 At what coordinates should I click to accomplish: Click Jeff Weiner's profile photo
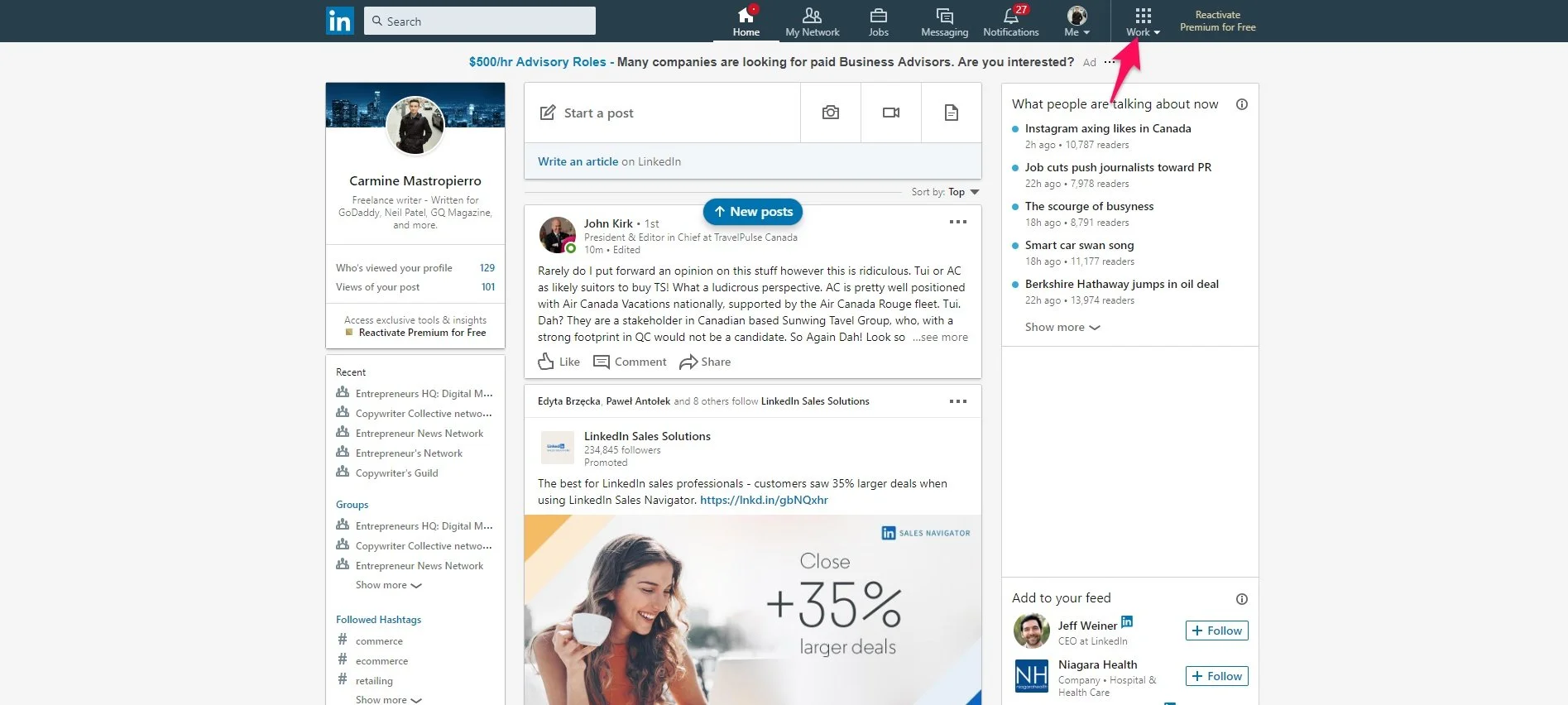tap(1032, 631)
